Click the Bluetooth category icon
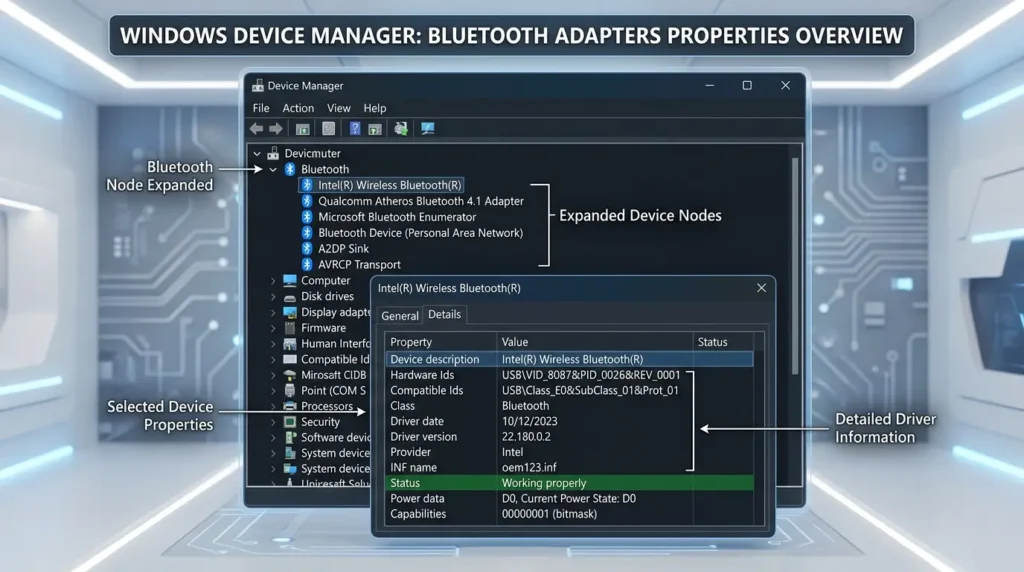The height and width of the screenshot is (572, 1024). pos(290,169)
